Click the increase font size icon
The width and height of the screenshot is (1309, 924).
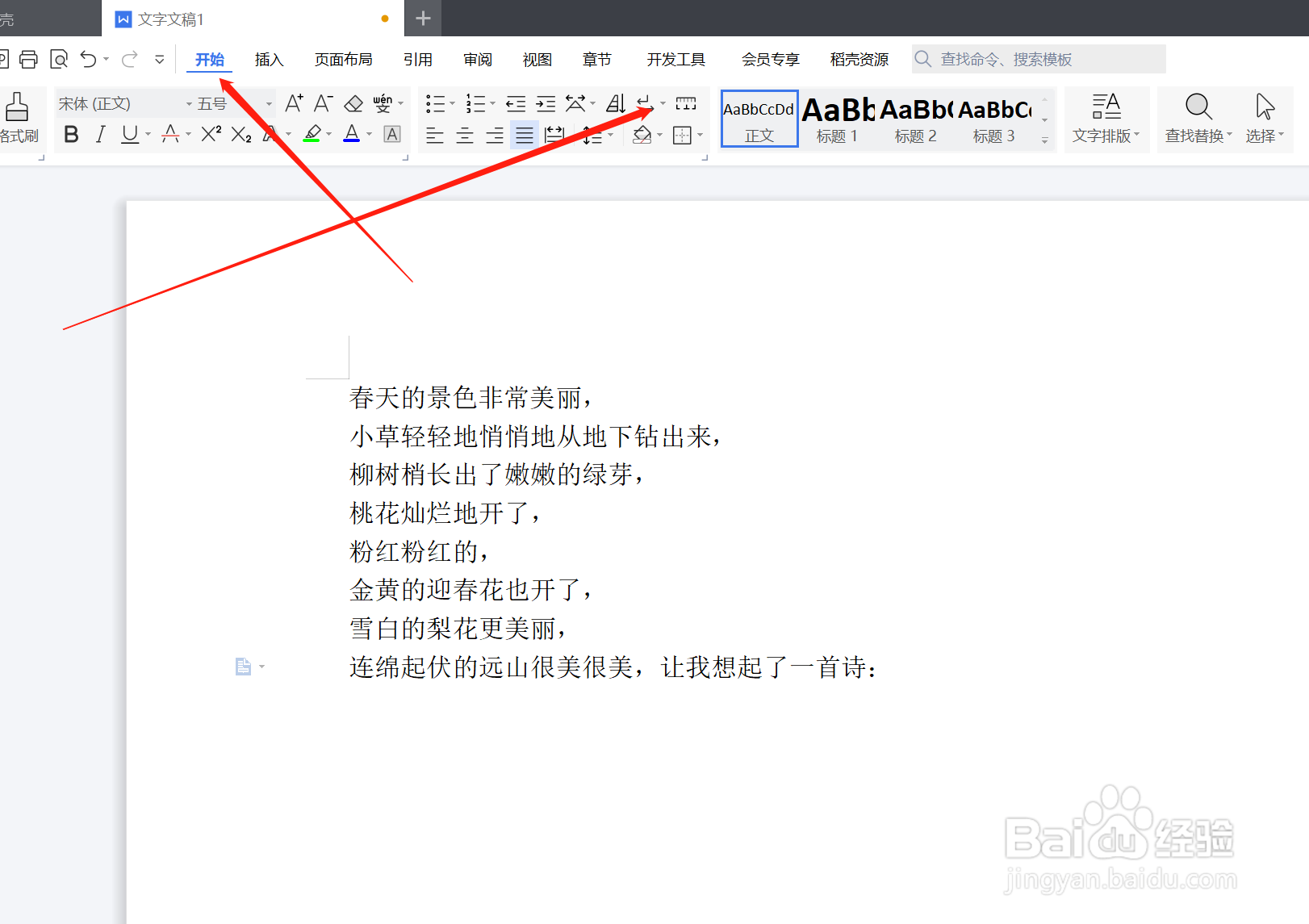point(291,102)
